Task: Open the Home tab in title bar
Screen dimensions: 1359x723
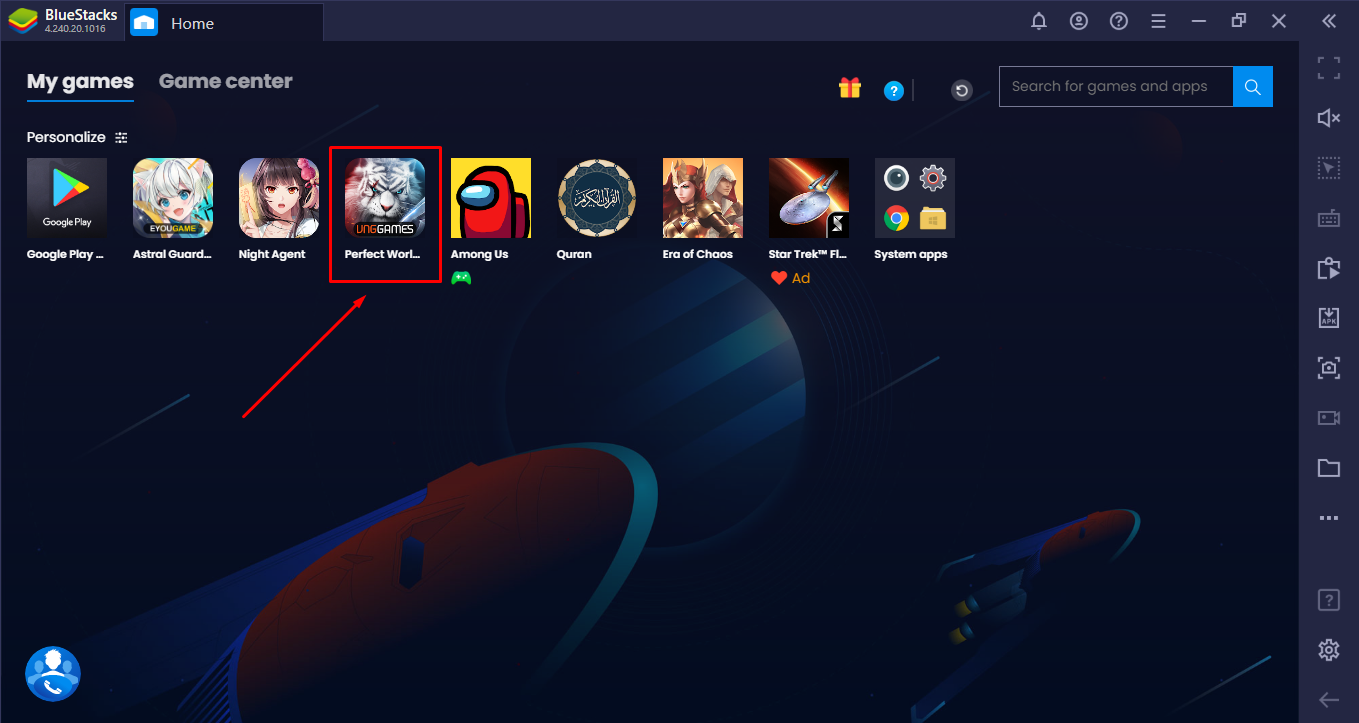Action: (224, 22)
